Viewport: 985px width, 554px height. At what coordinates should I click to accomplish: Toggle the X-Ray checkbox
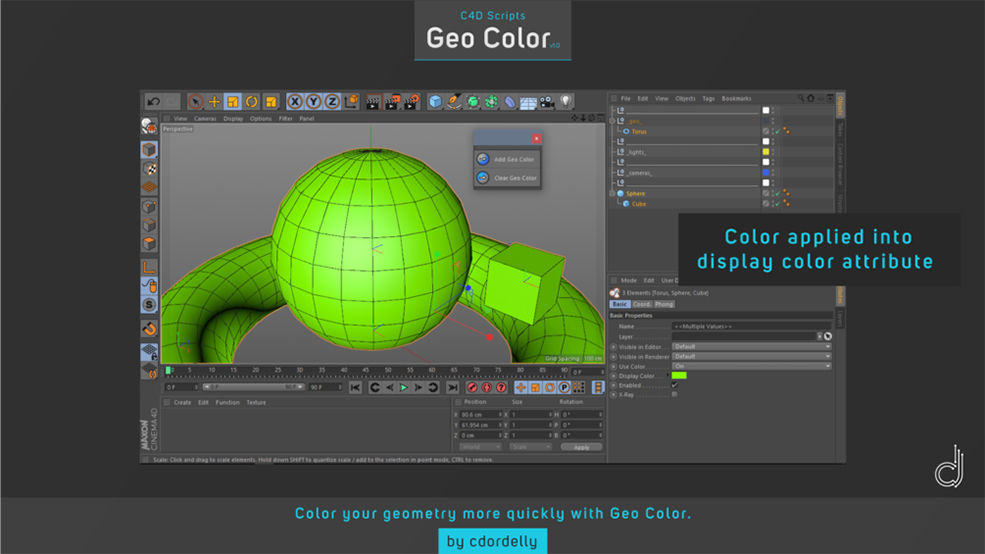[x=675, y=394]
